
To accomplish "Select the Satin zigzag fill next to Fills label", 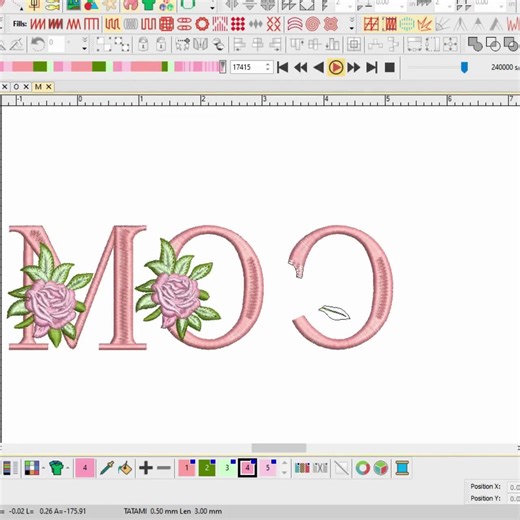I will (x=38, y=24).
